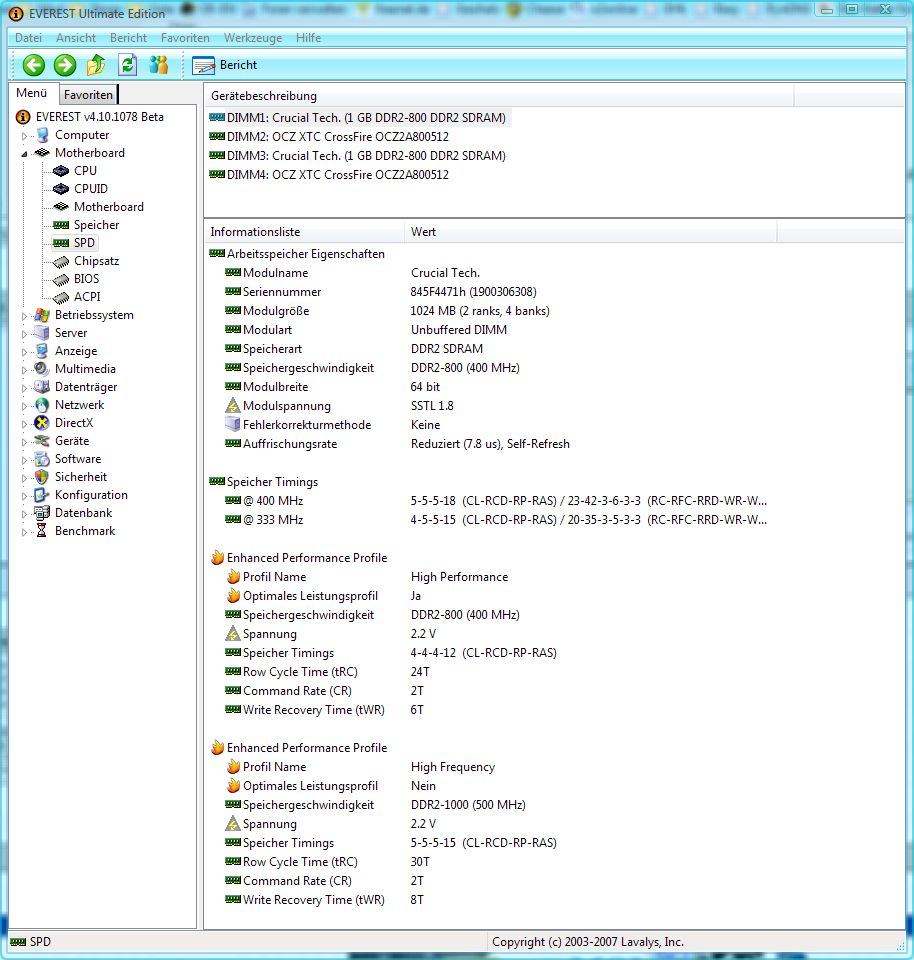Select the Chipsatz icon in tree
The height and width of the screenshot is (960, 914).
click(61, 261)
